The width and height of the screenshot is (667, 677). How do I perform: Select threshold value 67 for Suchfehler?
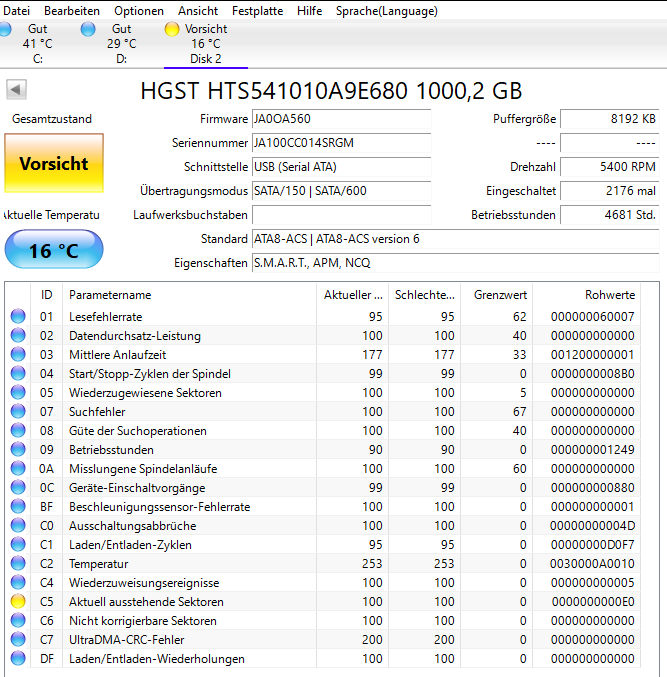pyautogui.click(x=519, y=412)
